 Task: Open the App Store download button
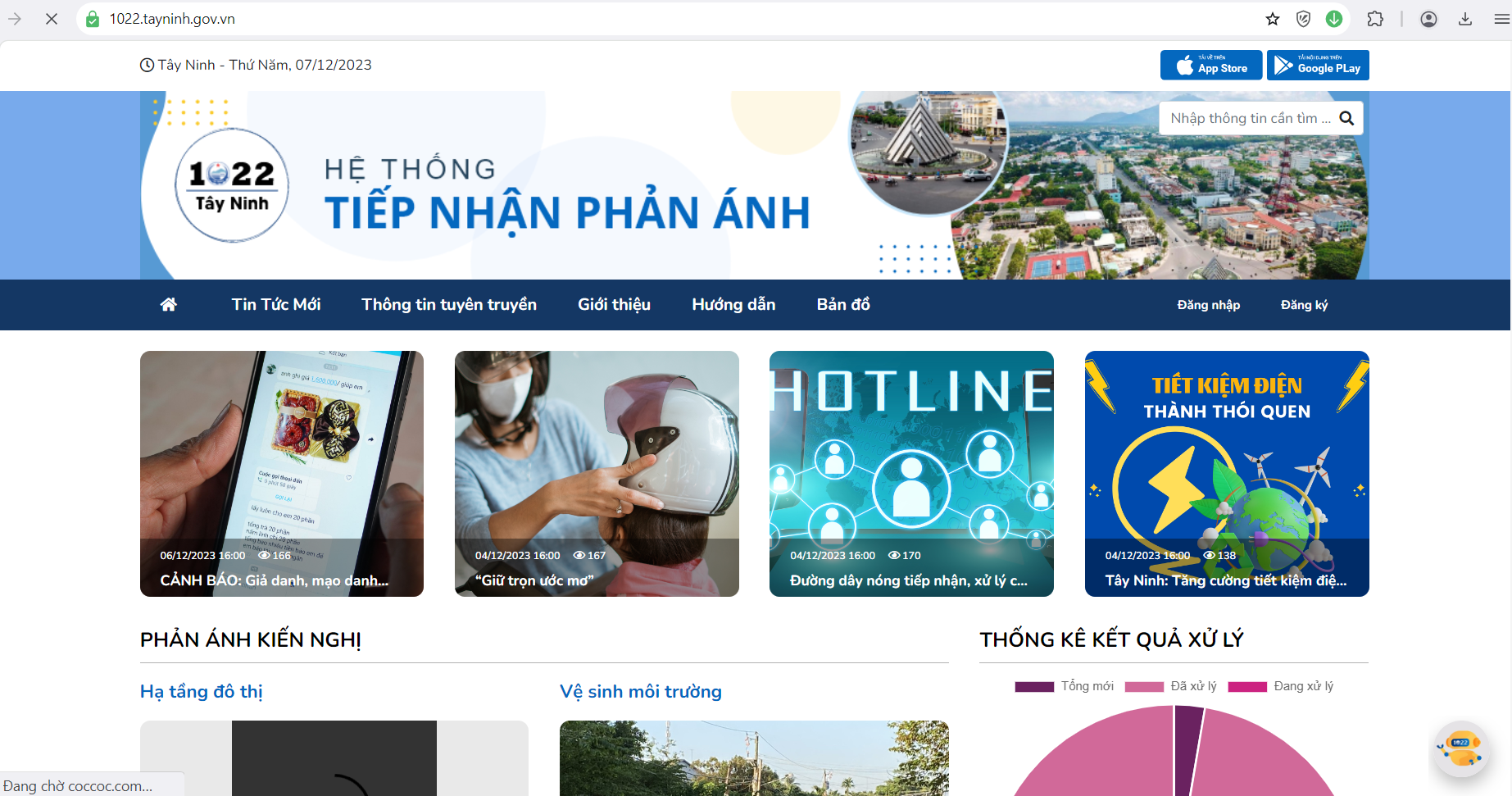(x=1211, y=65)
